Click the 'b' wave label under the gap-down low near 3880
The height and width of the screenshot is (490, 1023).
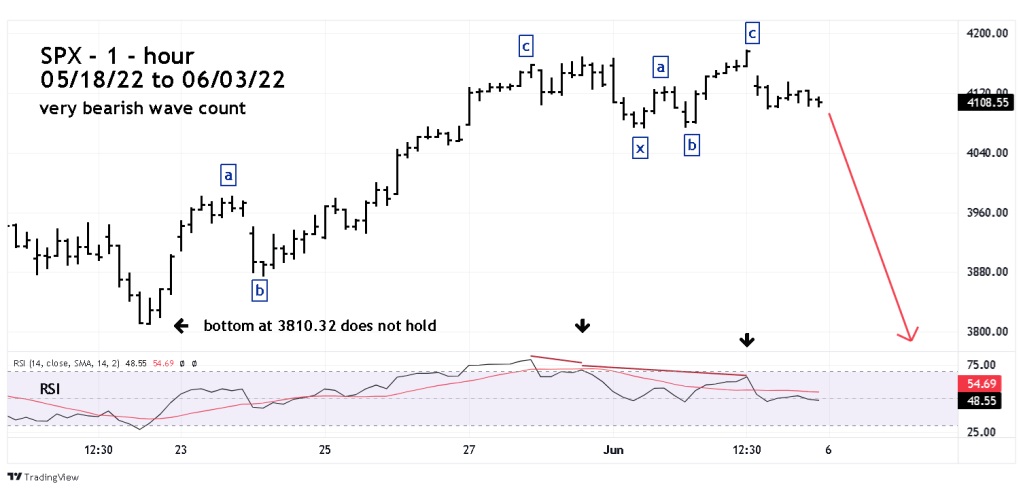pyautogui.click(x=259, y=290)
